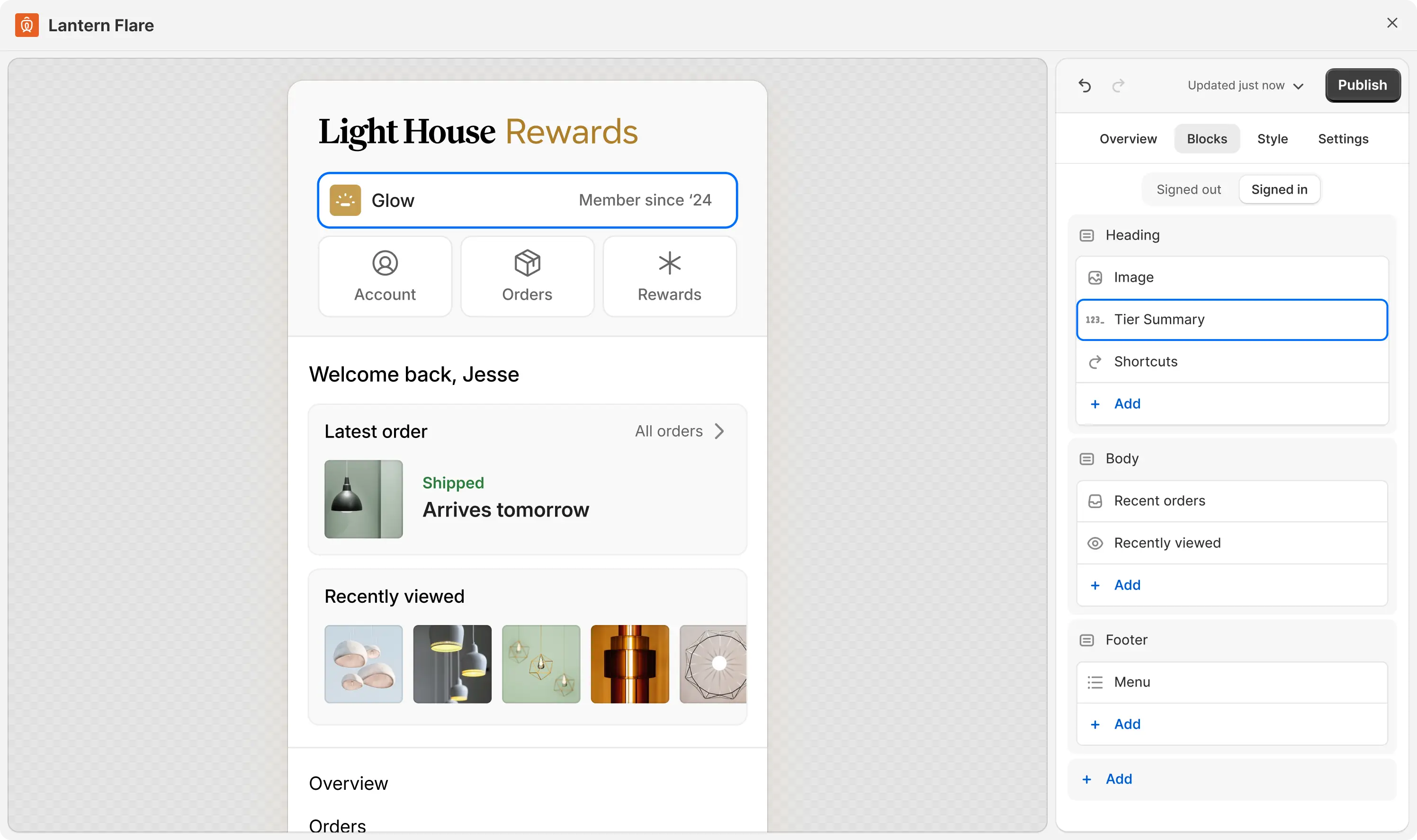The width and height of the screenshot is (1417, 840).
Task: Click the Rewards asterisk icon in the preview
Action: pos(669,263)
